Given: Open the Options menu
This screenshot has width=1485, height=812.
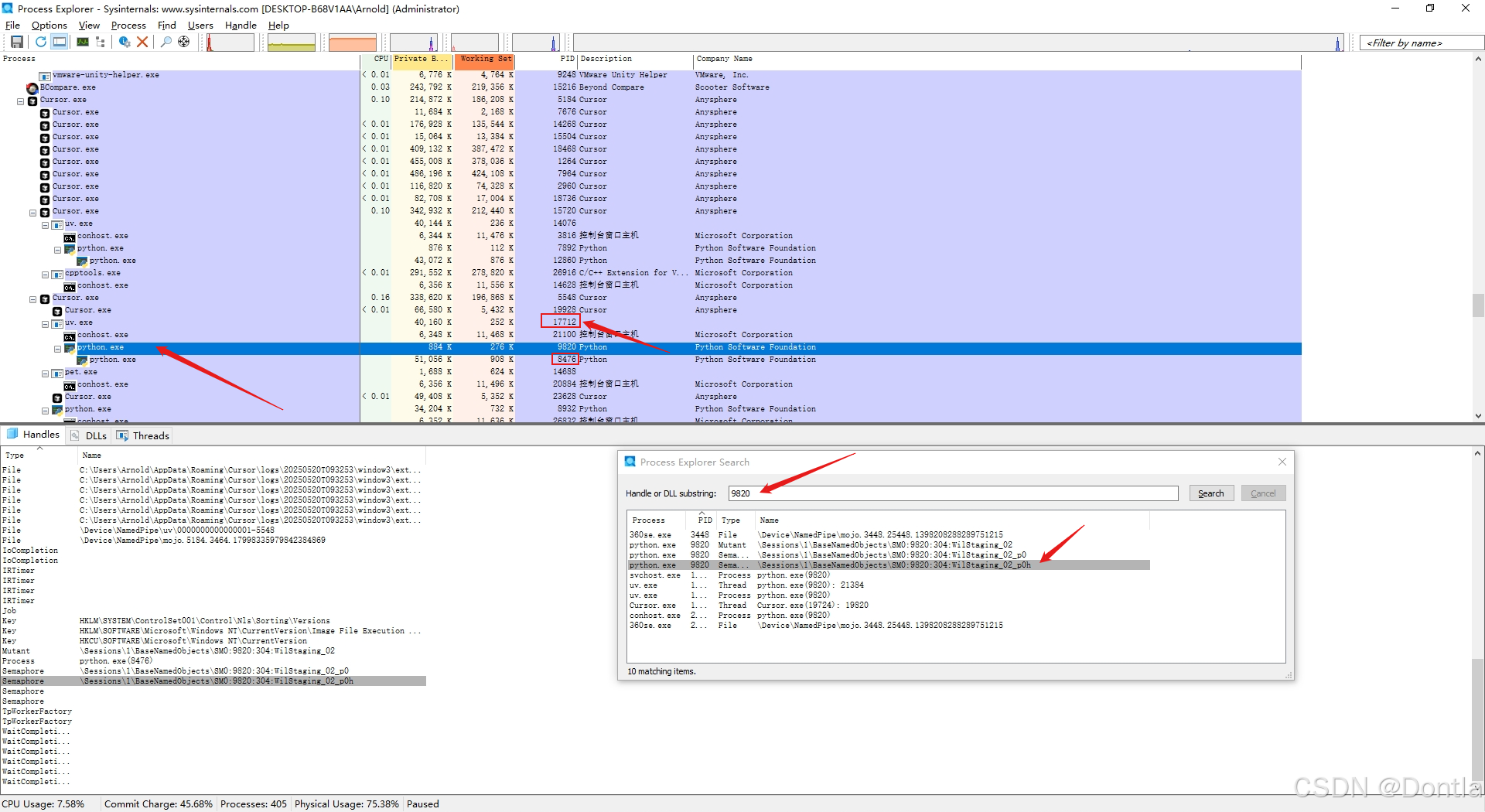Looking at the screenshot, I should [49, 25].
